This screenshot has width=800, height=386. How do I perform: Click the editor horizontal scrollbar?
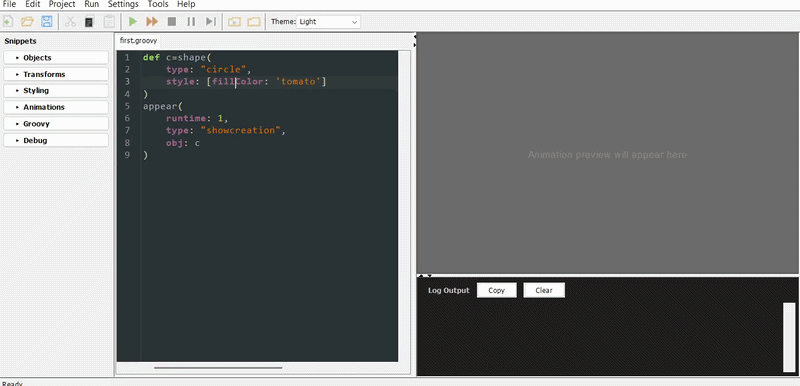(x=218, y=367)
